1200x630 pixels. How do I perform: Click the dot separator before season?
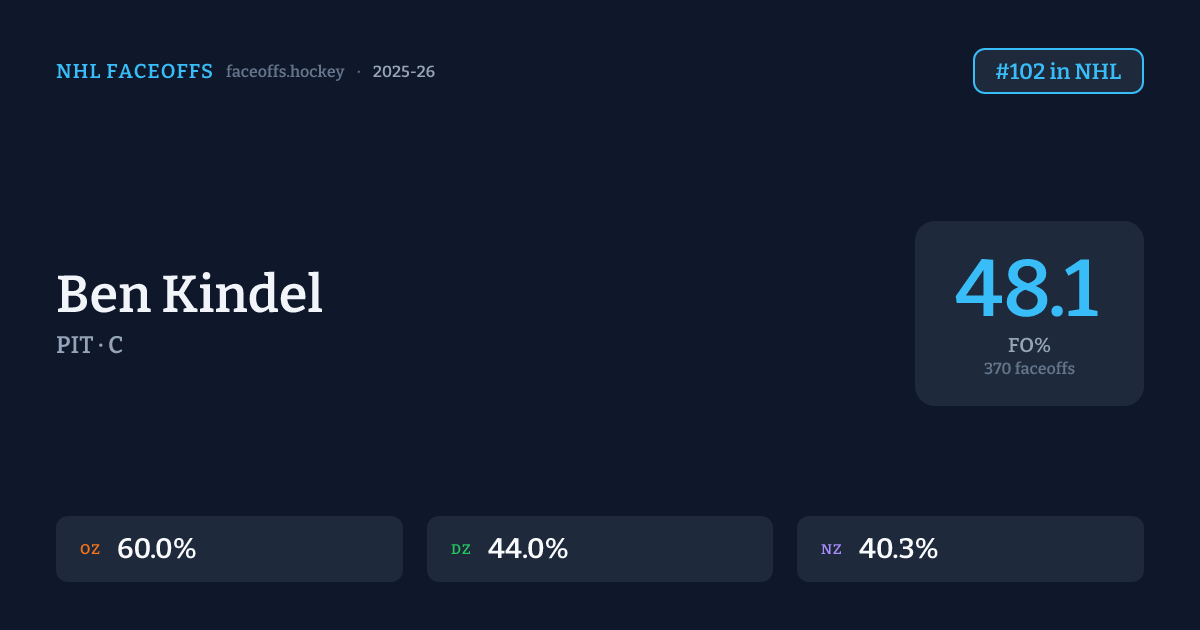pyautogui.click(x=358, y=72)
